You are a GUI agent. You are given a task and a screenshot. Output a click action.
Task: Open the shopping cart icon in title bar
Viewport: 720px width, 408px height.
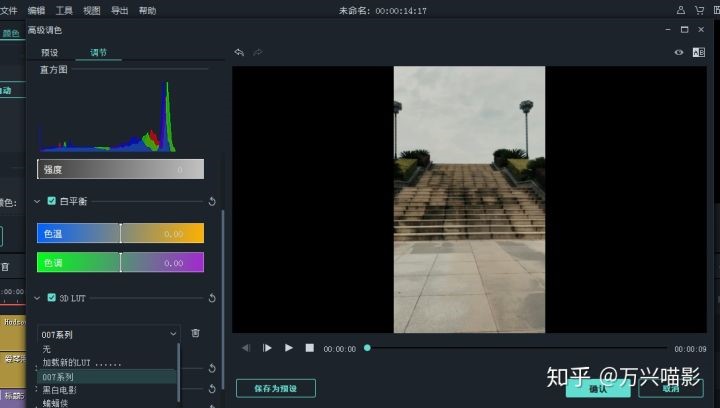[x=699, y=10]
